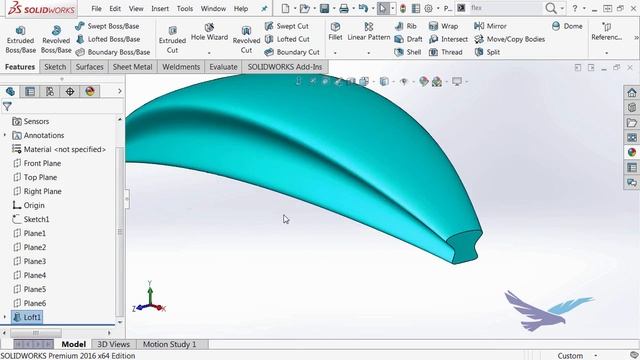Open the File menu
Image resolution: width=640 pixels, height=360 pixels.
click(x=96, y=8)
